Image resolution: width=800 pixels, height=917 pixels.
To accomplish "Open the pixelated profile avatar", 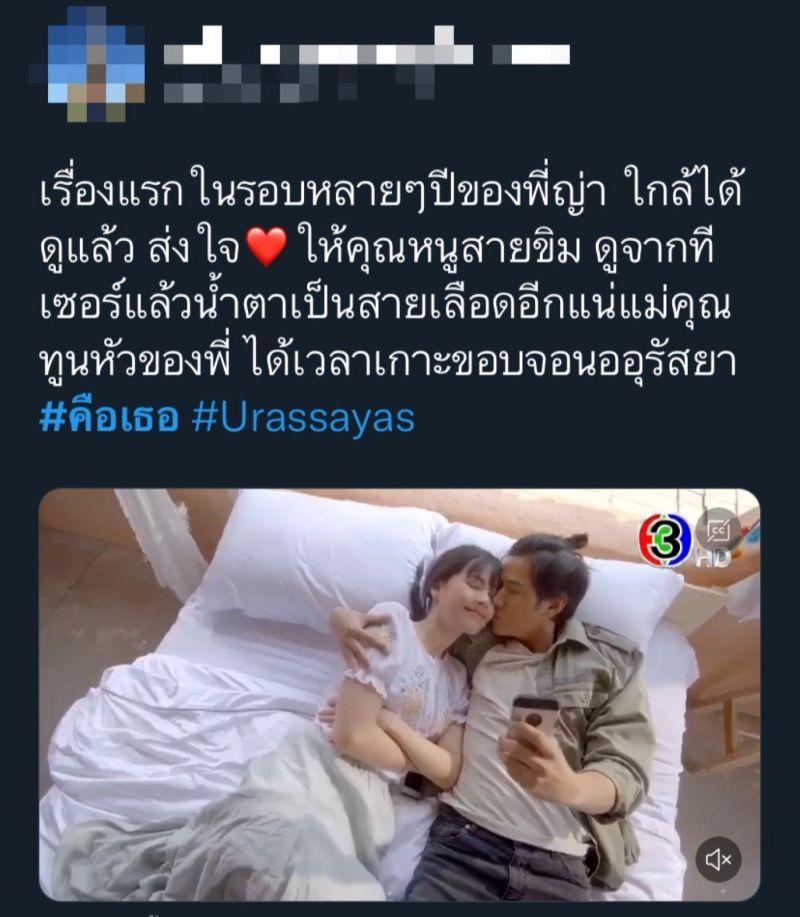I will [x=88, y=64].
